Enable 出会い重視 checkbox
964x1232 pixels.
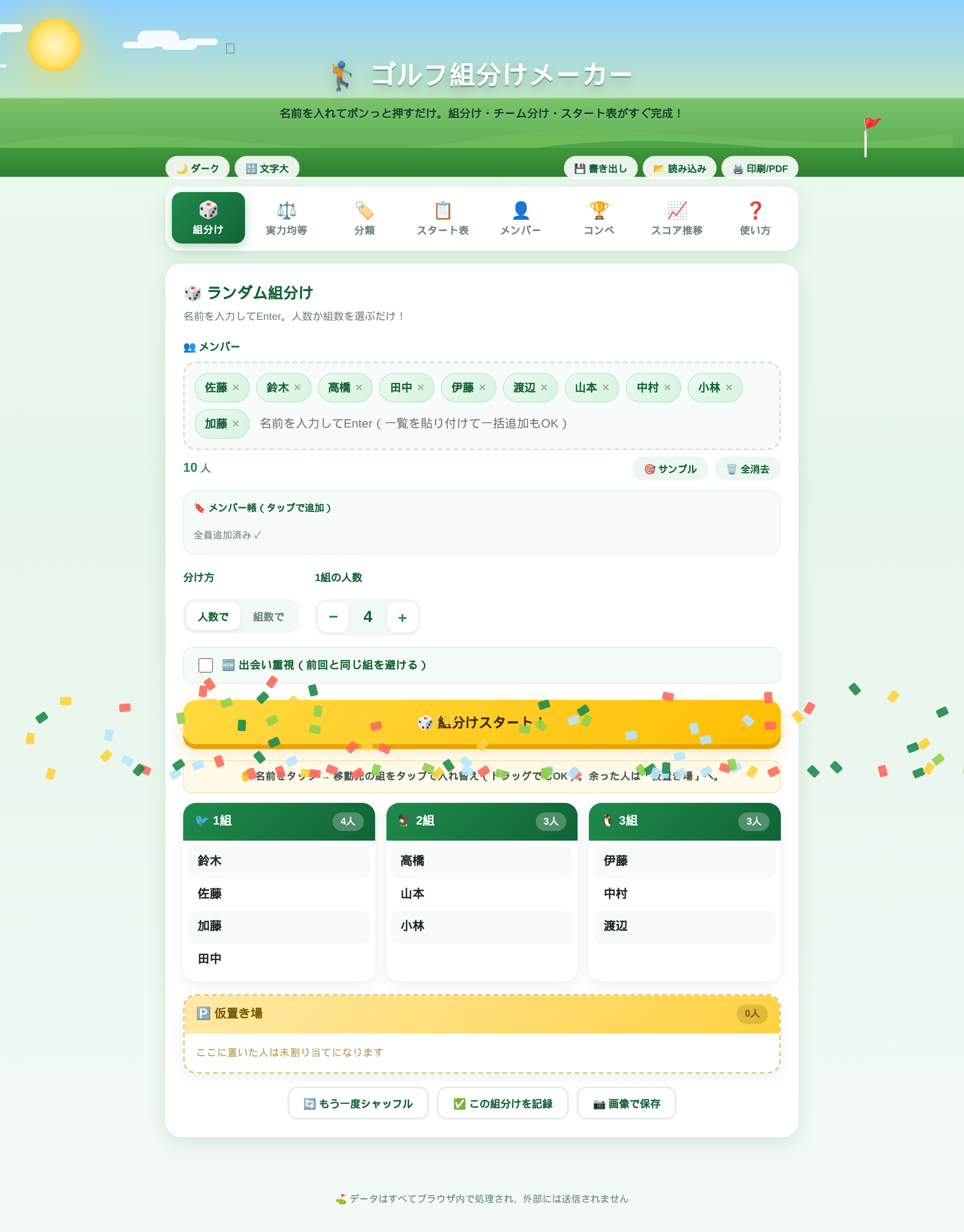(205, 665)
